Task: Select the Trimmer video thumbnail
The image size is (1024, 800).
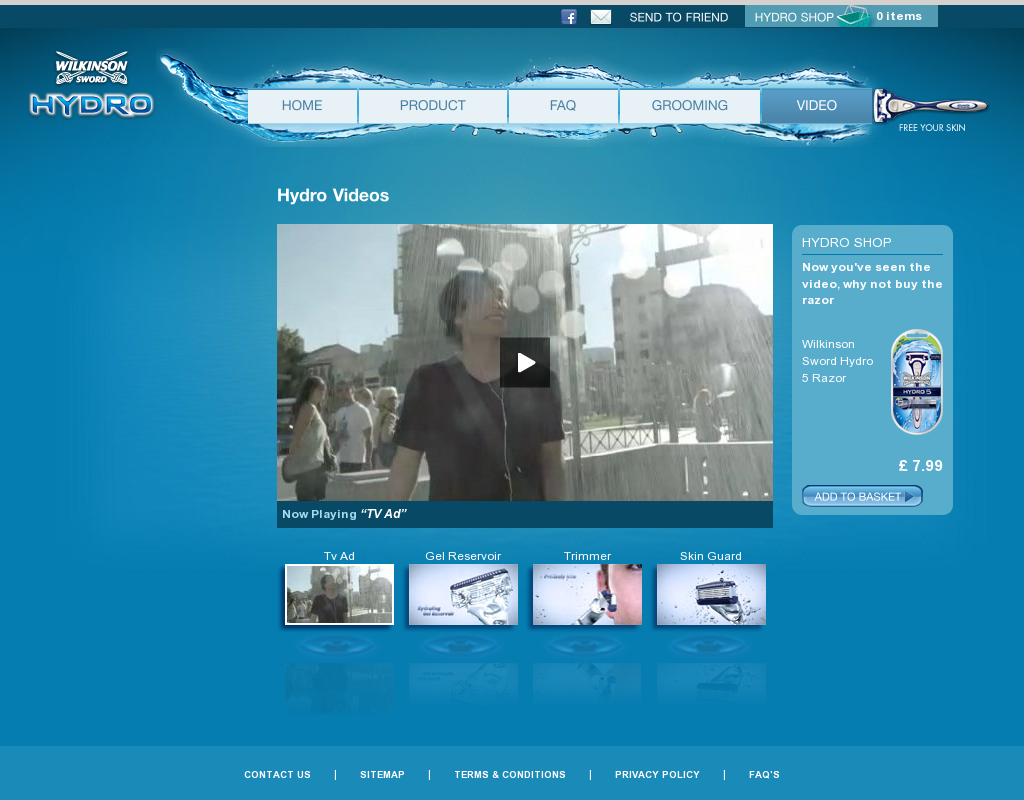Action: click(587, 594)
